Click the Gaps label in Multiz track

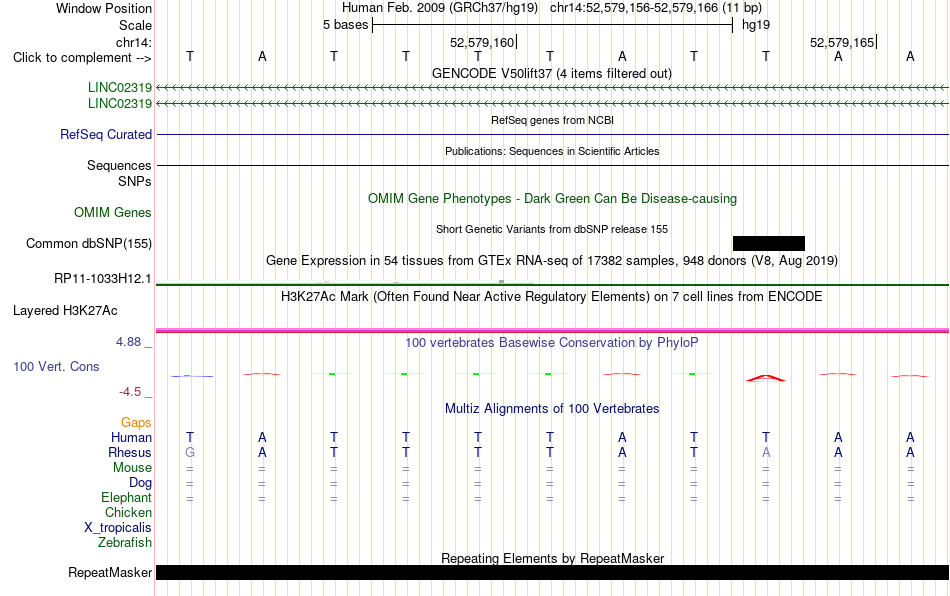(x=136, y=423)
